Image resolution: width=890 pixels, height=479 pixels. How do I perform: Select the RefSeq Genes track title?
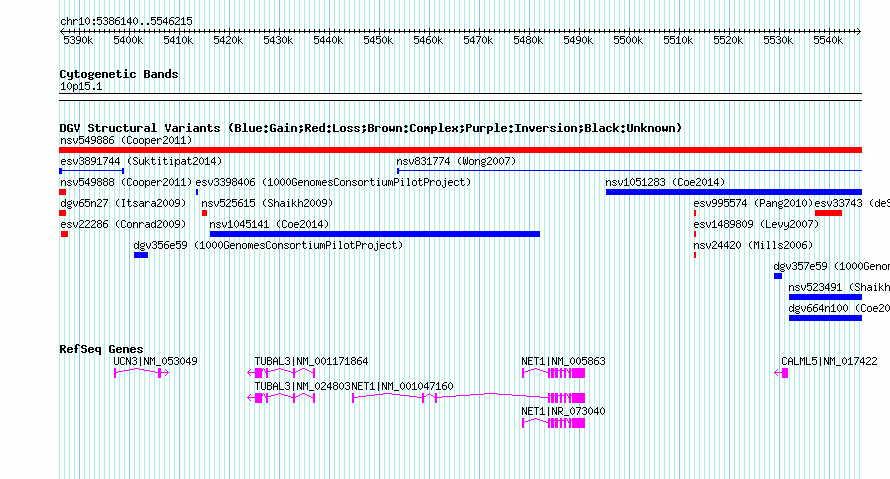101,349
